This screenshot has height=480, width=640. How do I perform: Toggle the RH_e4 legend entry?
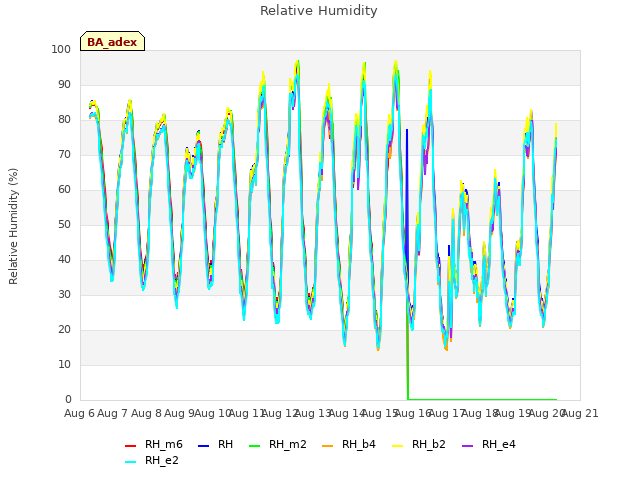coord(489,444)
